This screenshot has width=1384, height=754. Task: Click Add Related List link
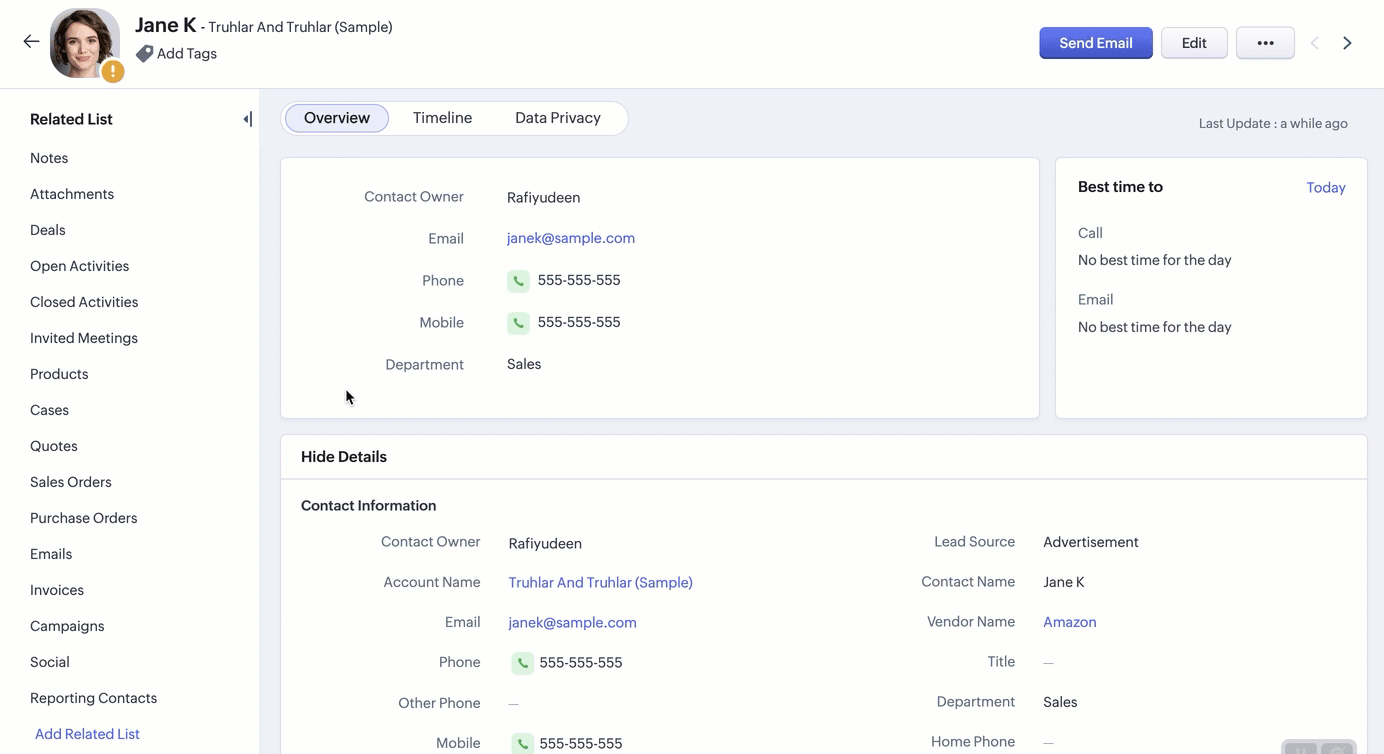tap(87, 734)
